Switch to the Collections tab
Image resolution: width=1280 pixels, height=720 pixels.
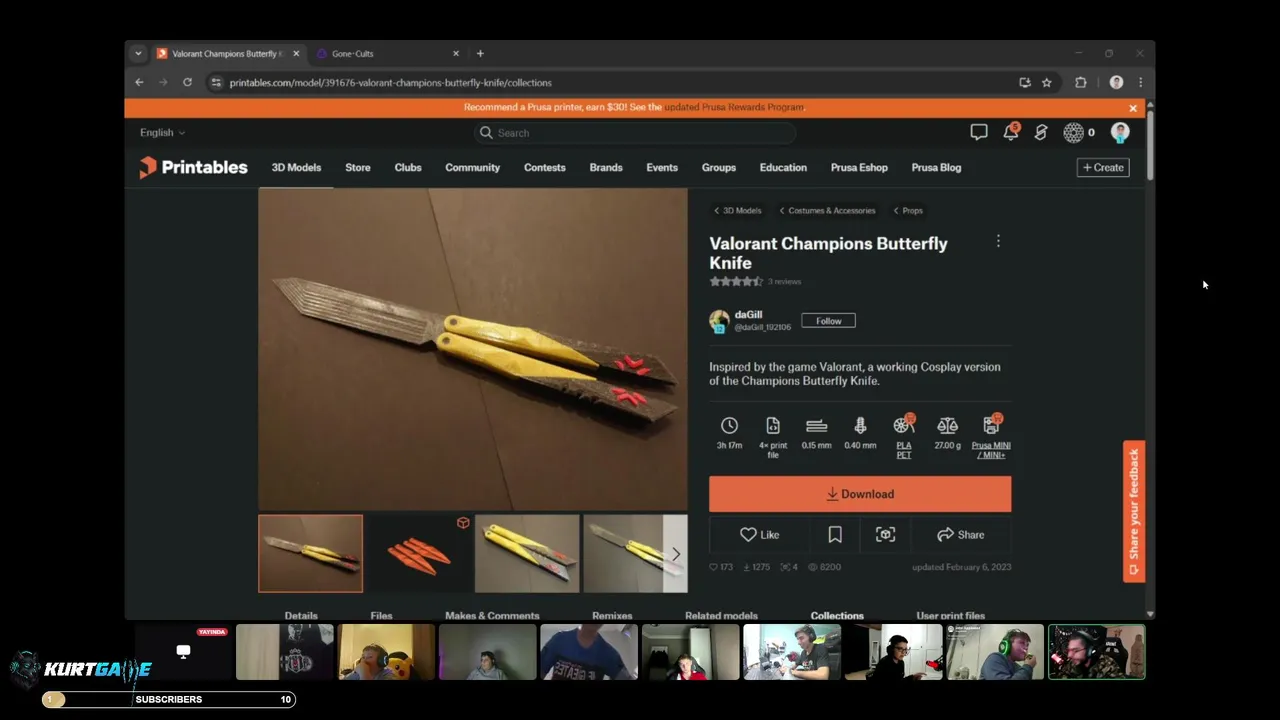point(837,615)
